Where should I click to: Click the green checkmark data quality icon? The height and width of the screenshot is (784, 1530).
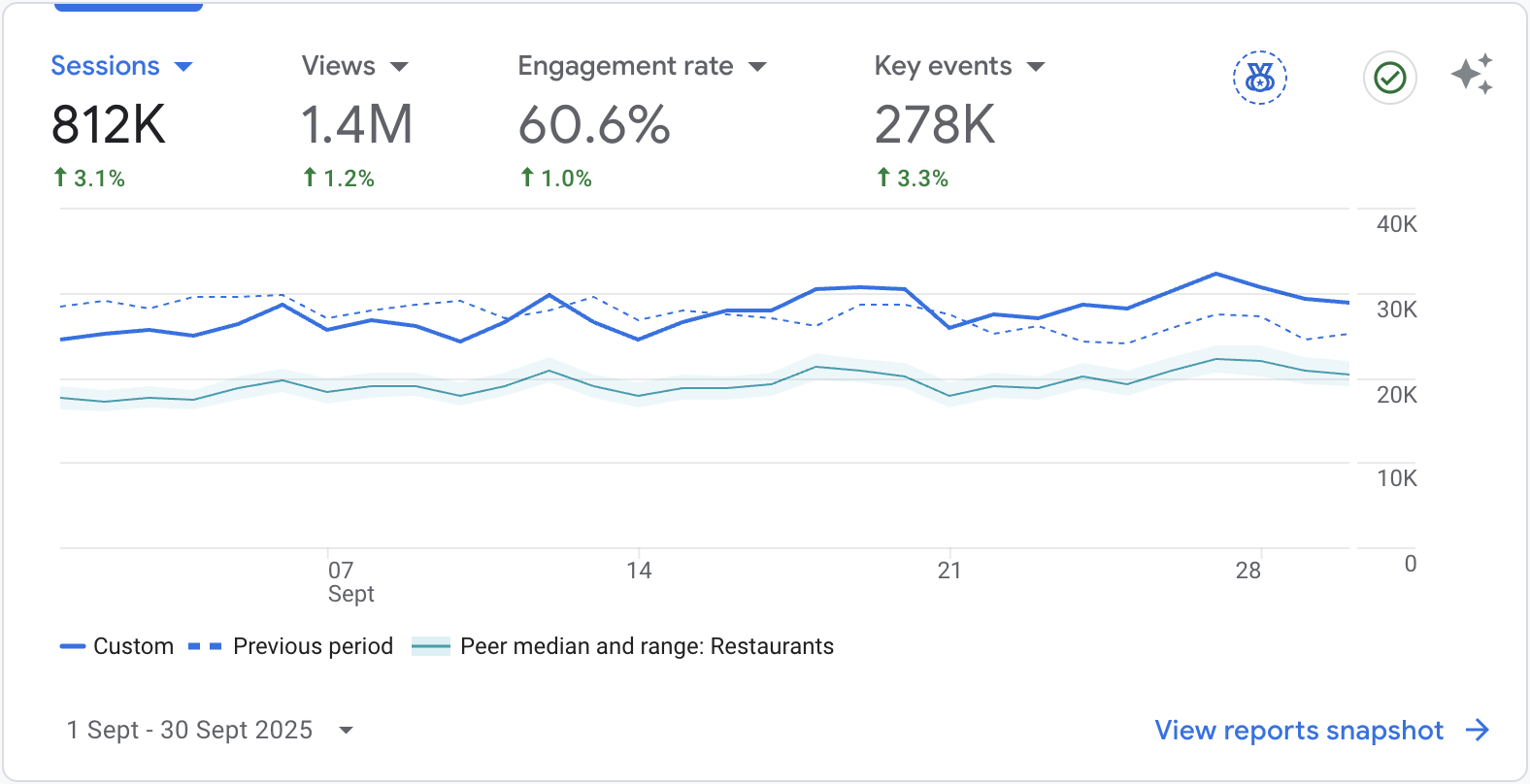click(1389, 78)
